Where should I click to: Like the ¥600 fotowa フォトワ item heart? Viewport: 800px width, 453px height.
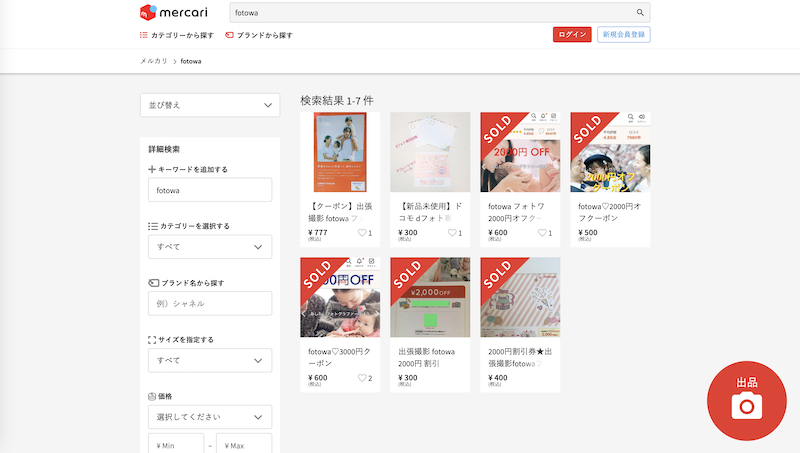[x=542, y=233]
